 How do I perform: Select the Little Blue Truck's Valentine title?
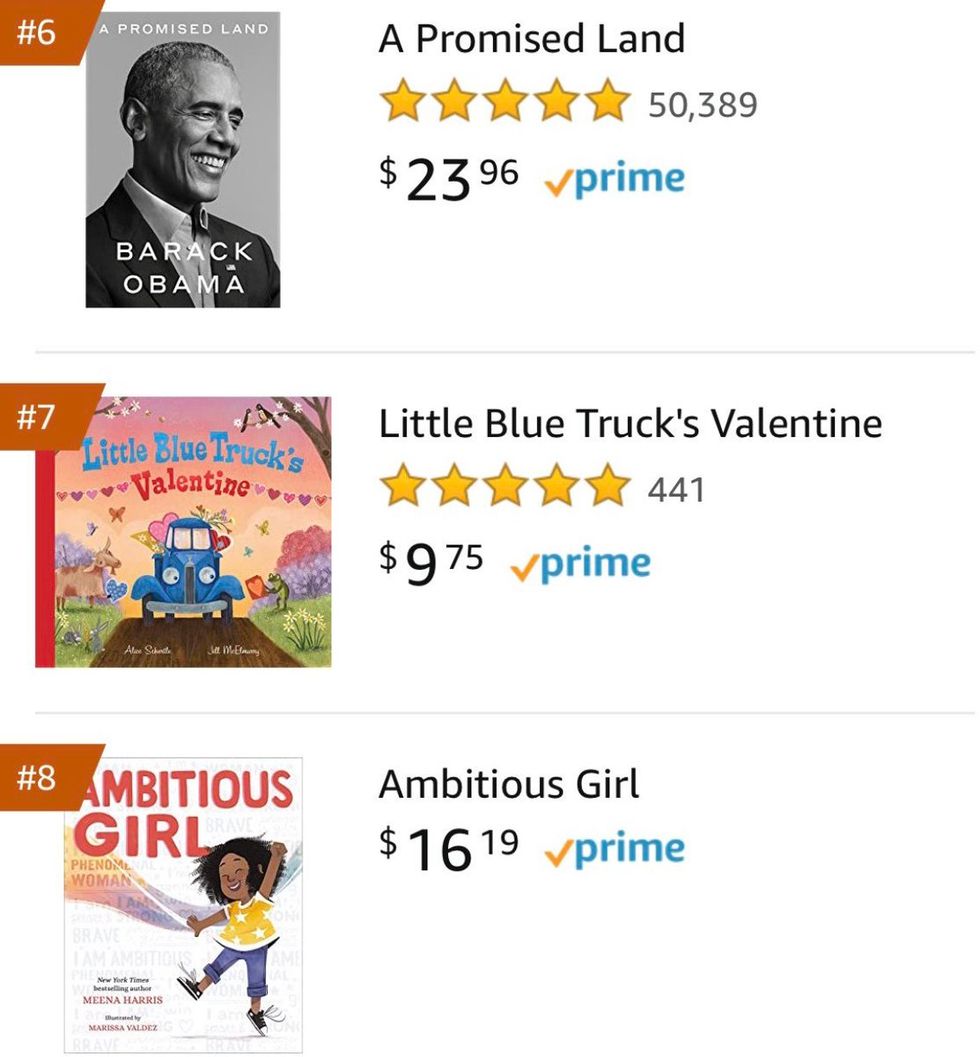[x=630, y=423]
